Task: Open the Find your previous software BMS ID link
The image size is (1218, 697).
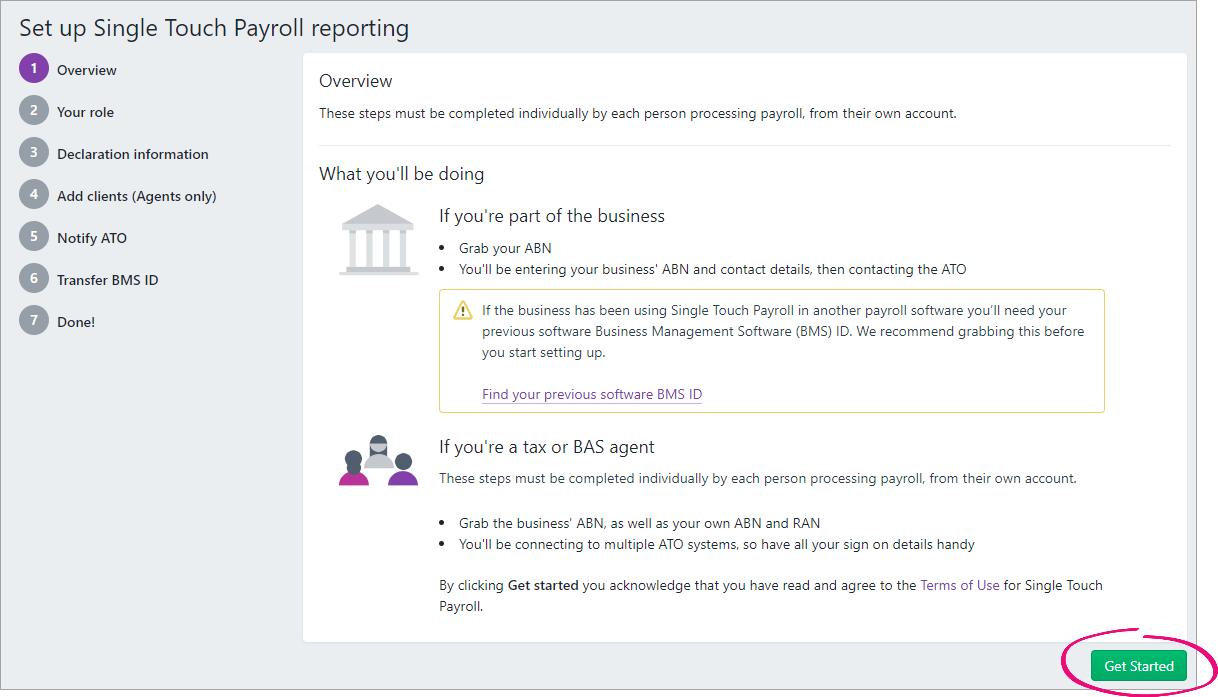Action: [x=591, y=394]
